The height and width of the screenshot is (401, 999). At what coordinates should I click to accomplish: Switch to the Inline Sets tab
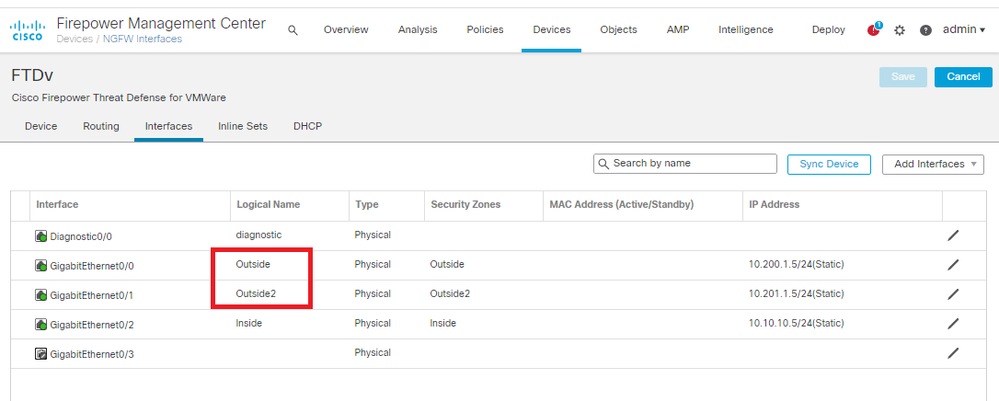pyautogui.click(x=243, y=127)
